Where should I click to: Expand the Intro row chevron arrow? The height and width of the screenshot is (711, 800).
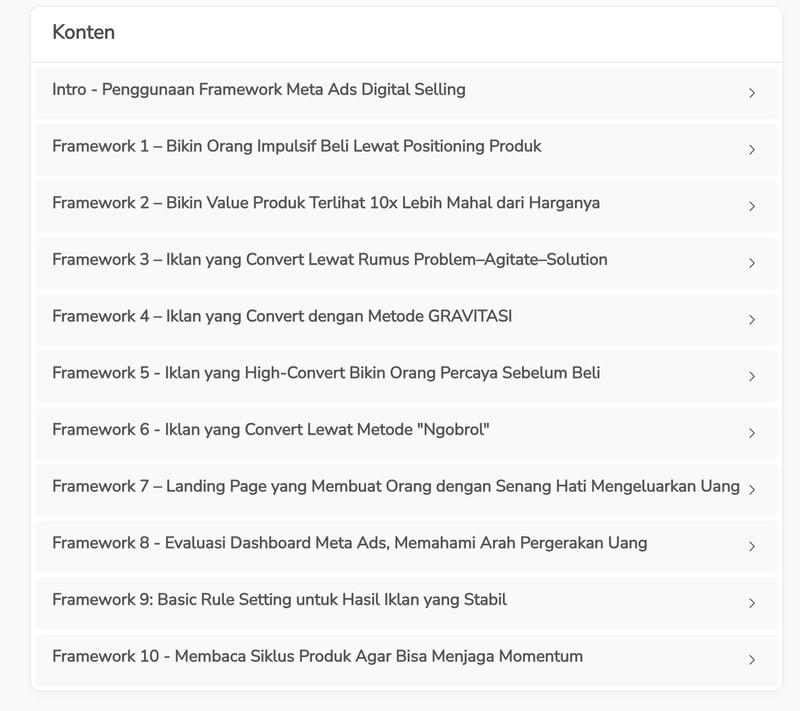pos(752,93)
